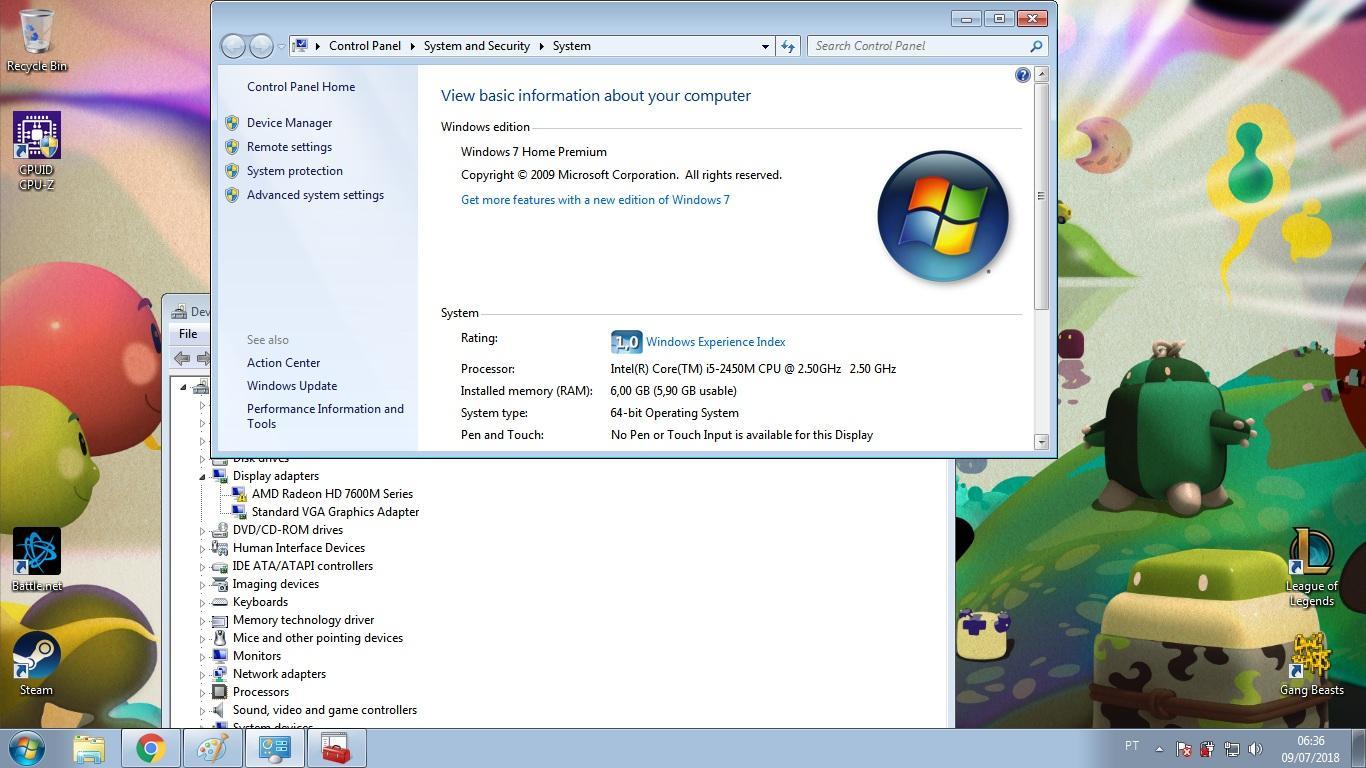Screen dimensions: 1366x768
Task: Click Get more features with new edition link
Action: coord(595,200)
